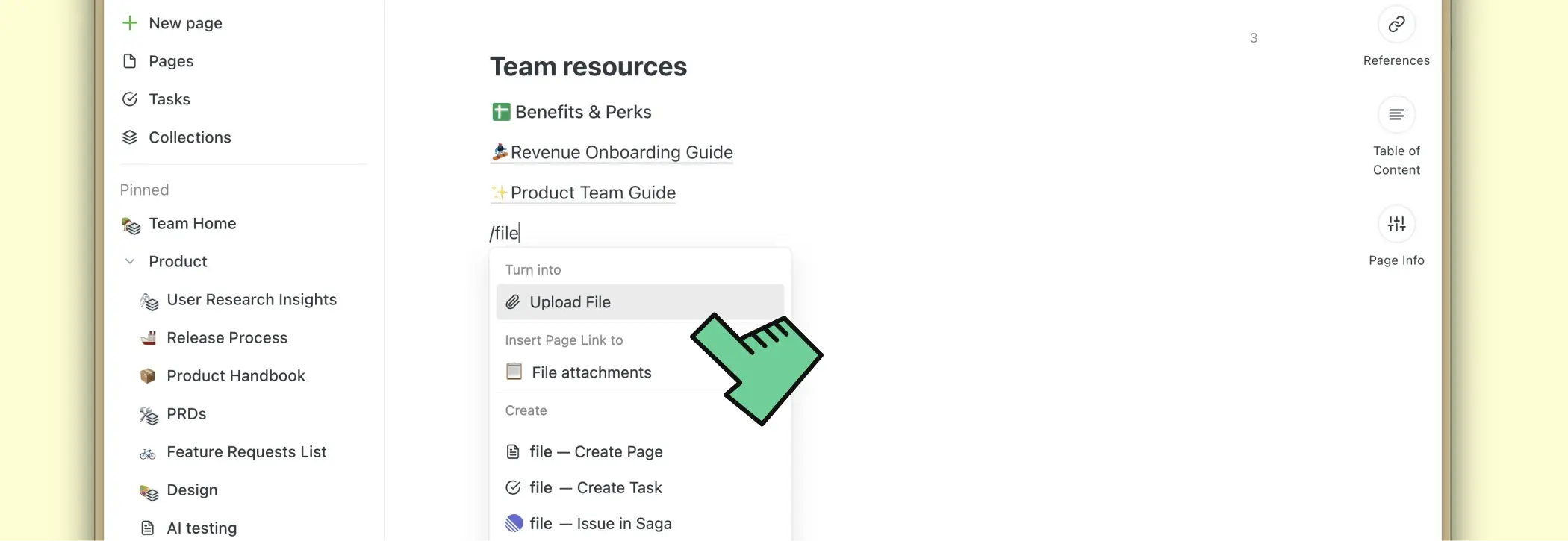
Task: Choose file — Create Page option
Action: tap(596, 451)
